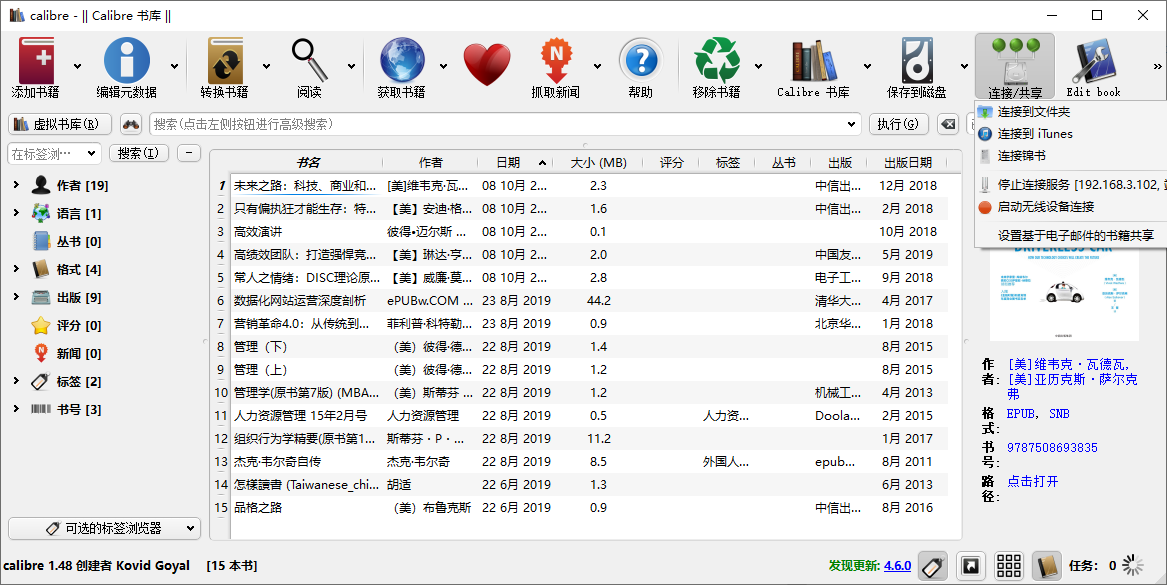The height and width of the screenshot is (585, 1167).
Task: Click the ISBN link 9787508693835
Action: [x=1052, y=448]
